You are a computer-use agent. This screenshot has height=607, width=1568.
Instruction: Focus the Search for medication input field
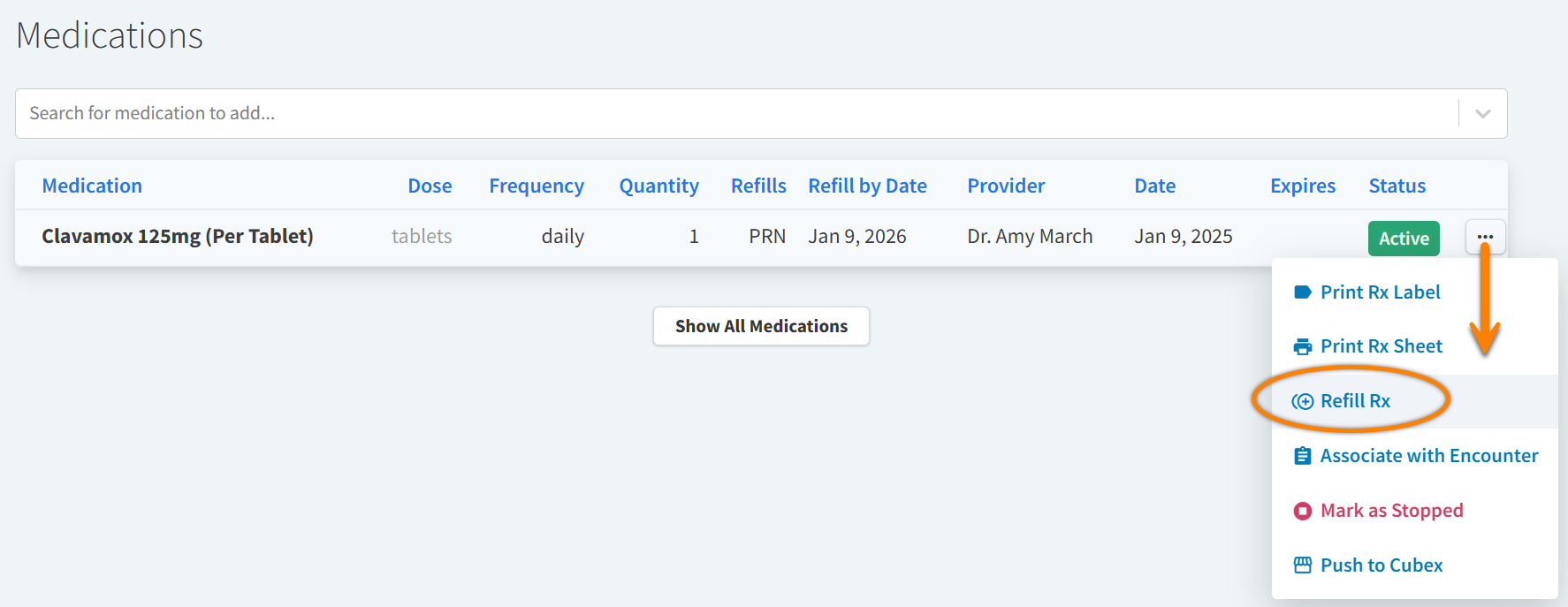pos(734,113)
